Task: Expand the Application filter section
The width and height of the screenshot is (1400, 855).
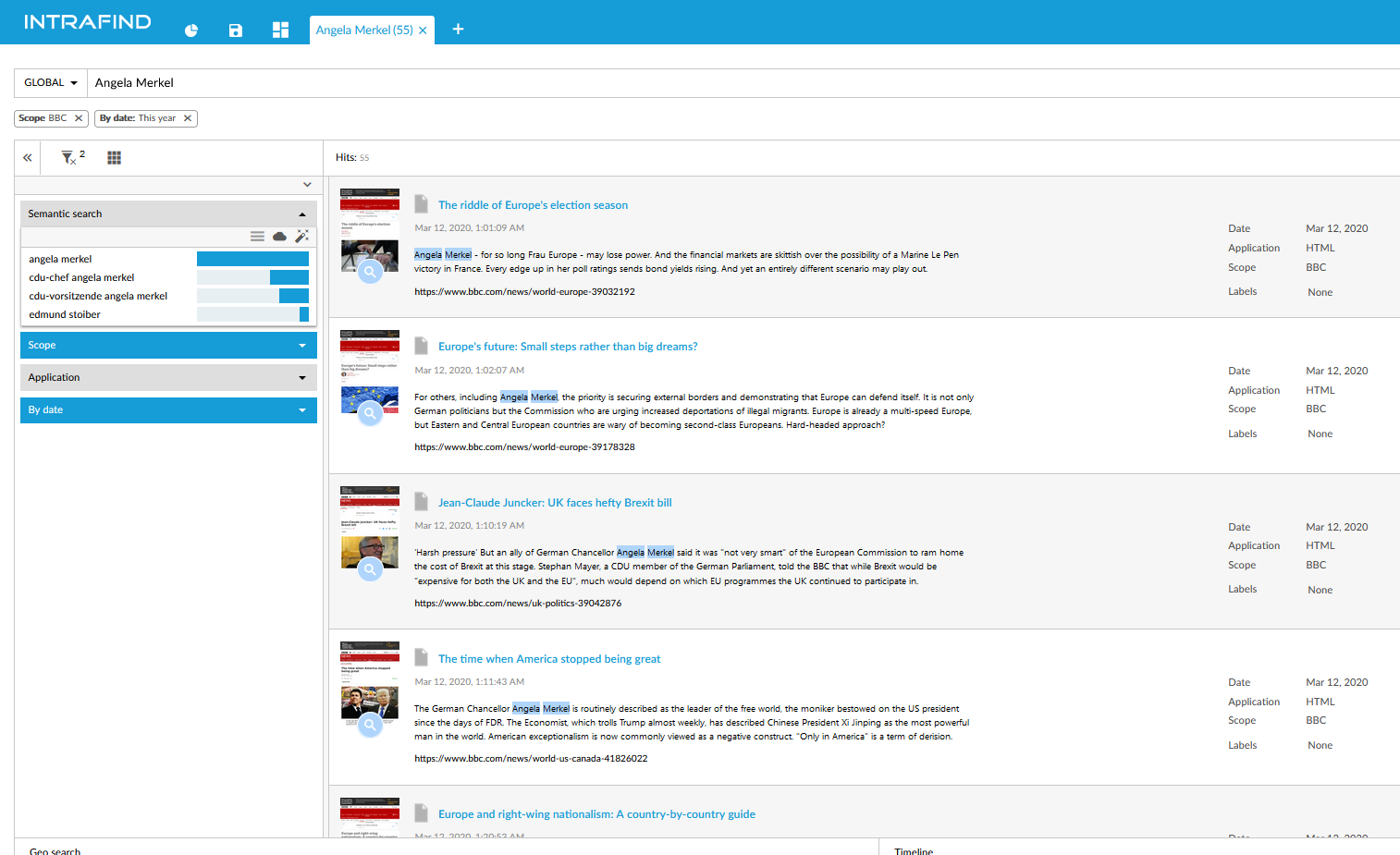Action: (x=168, y=377)
